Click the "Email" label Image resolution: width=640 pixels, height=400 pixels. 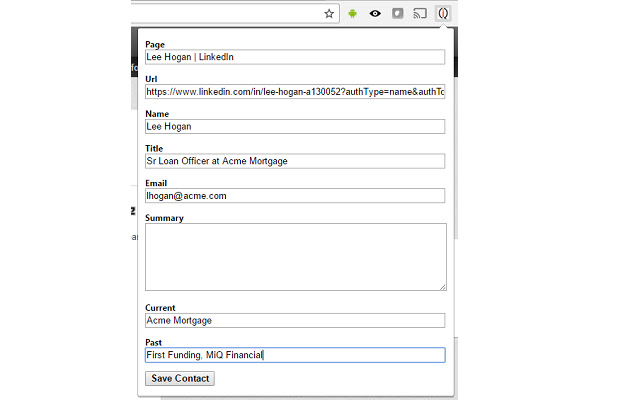coord(156,183)
